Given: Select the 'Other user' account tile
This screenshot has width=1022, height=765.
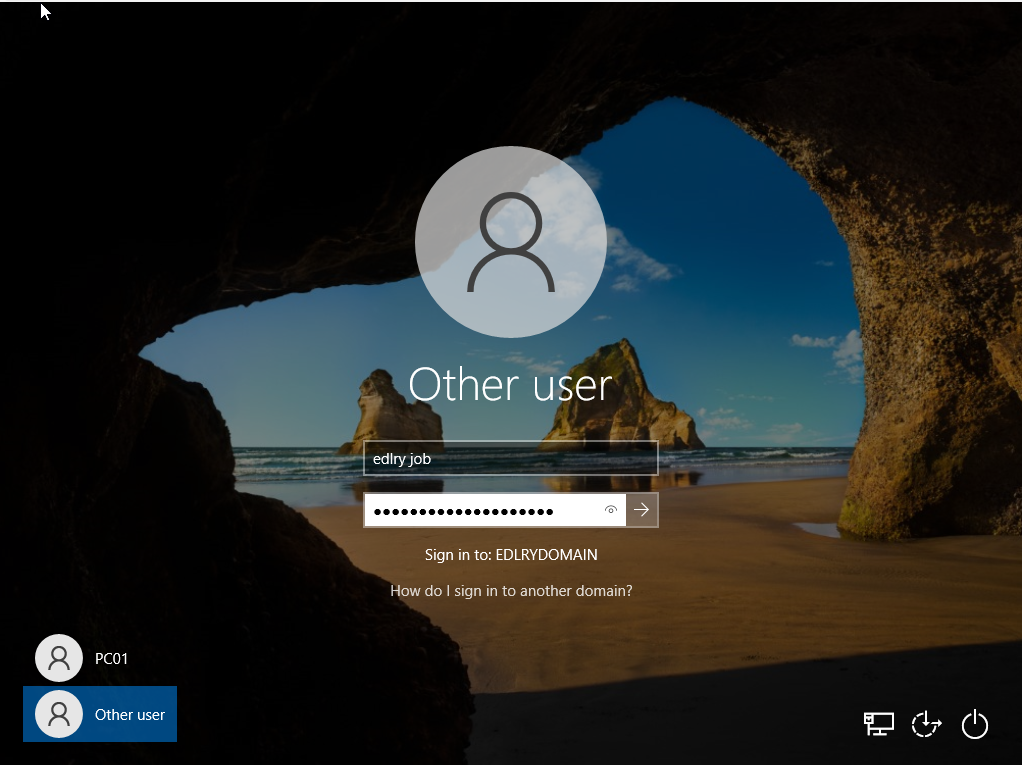Looking at the screenshot, I should click(x=100, y=714).
